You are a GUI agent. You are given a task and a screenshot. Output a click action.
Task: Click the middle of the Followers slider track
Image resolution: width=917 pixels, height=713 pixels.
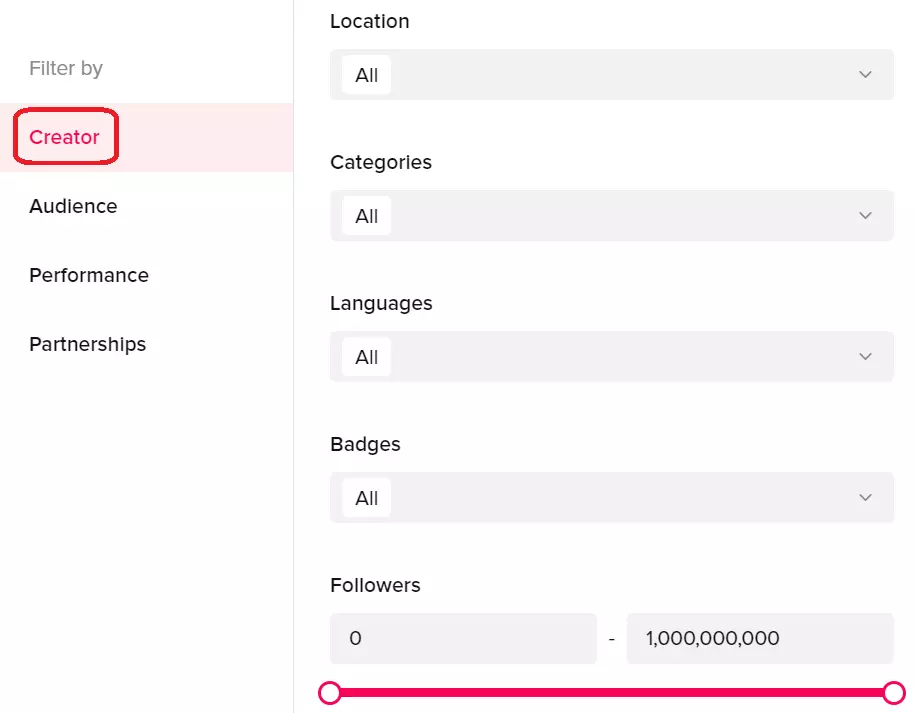tap(612, 692)
